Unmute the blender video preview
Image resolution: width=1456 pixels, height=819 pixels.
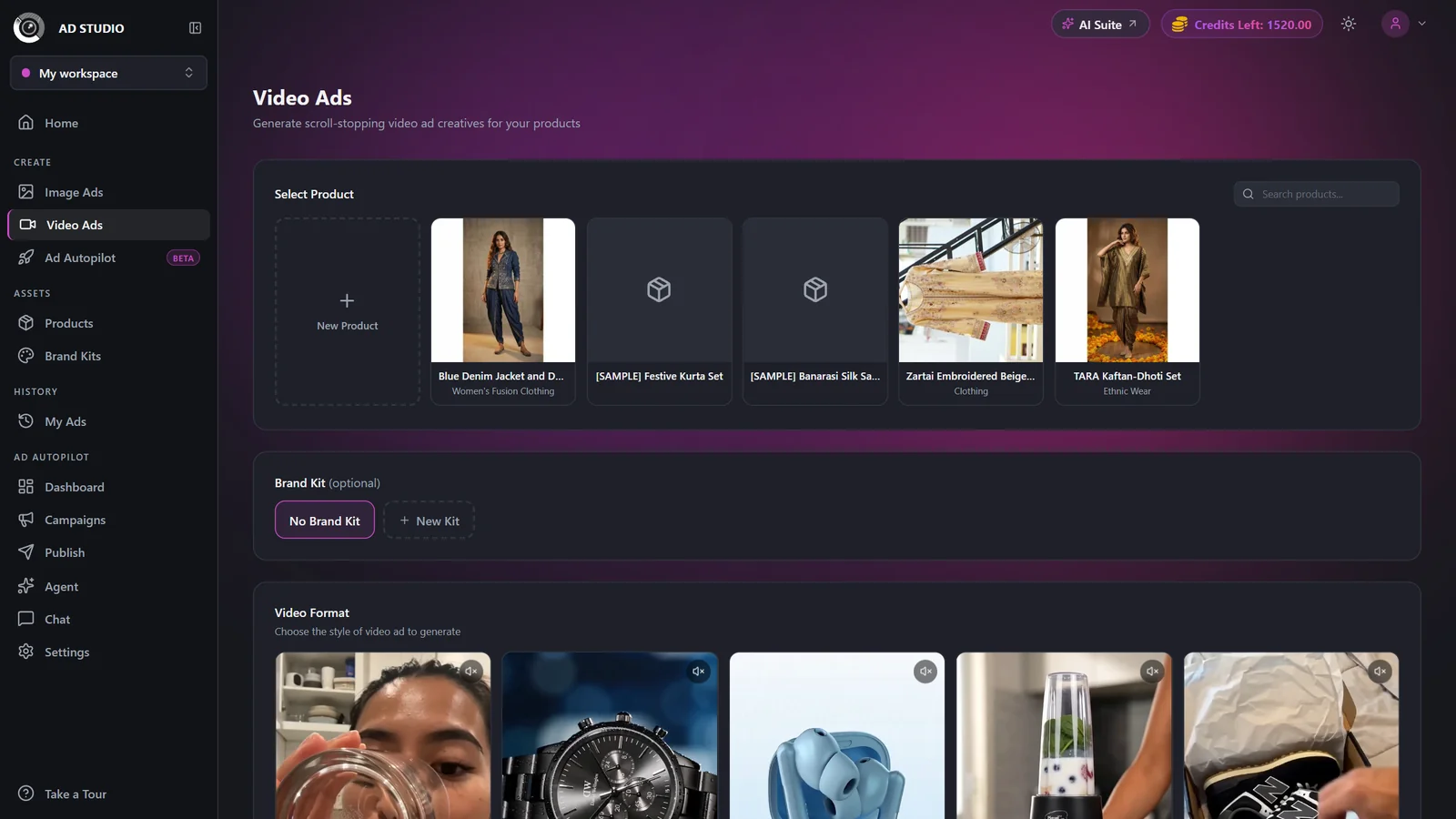click(x=1152, y=672)
